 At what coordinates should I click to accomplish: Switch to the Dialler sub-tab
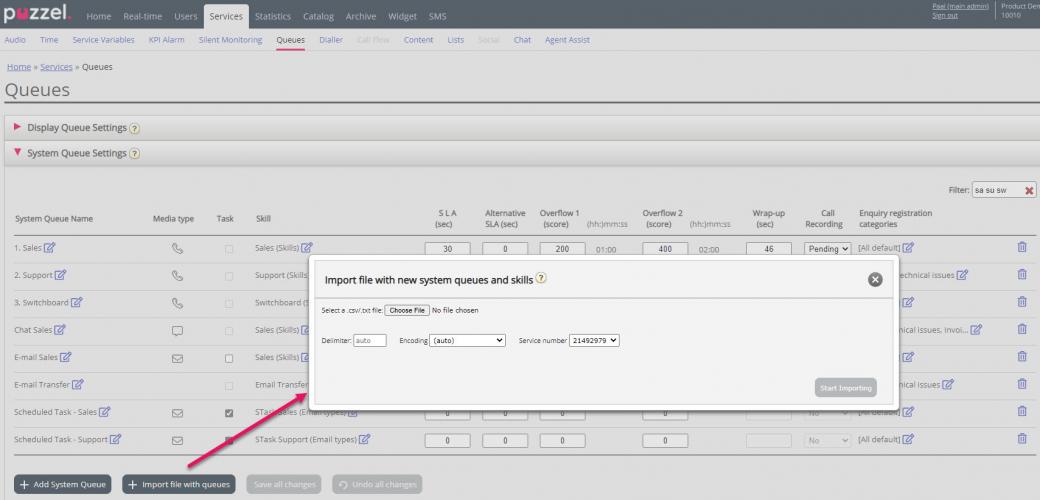pos(330,40)
